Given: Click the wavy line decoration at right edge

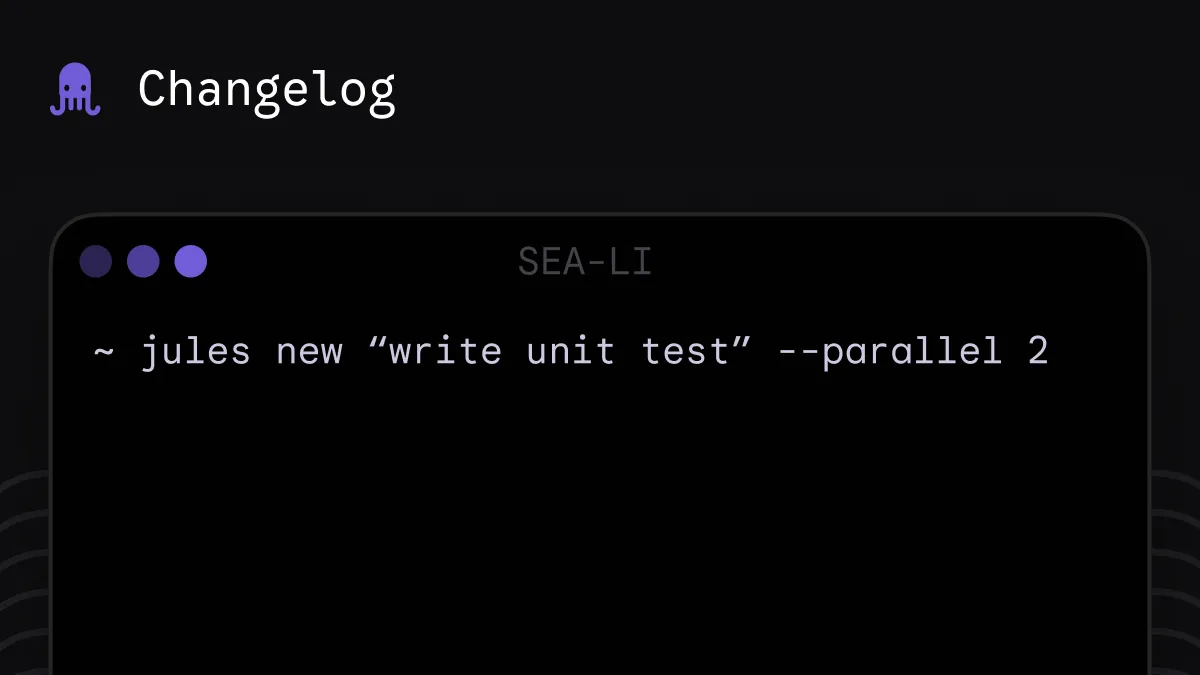Looking at the screenshot, I should tap(1177, 560).
